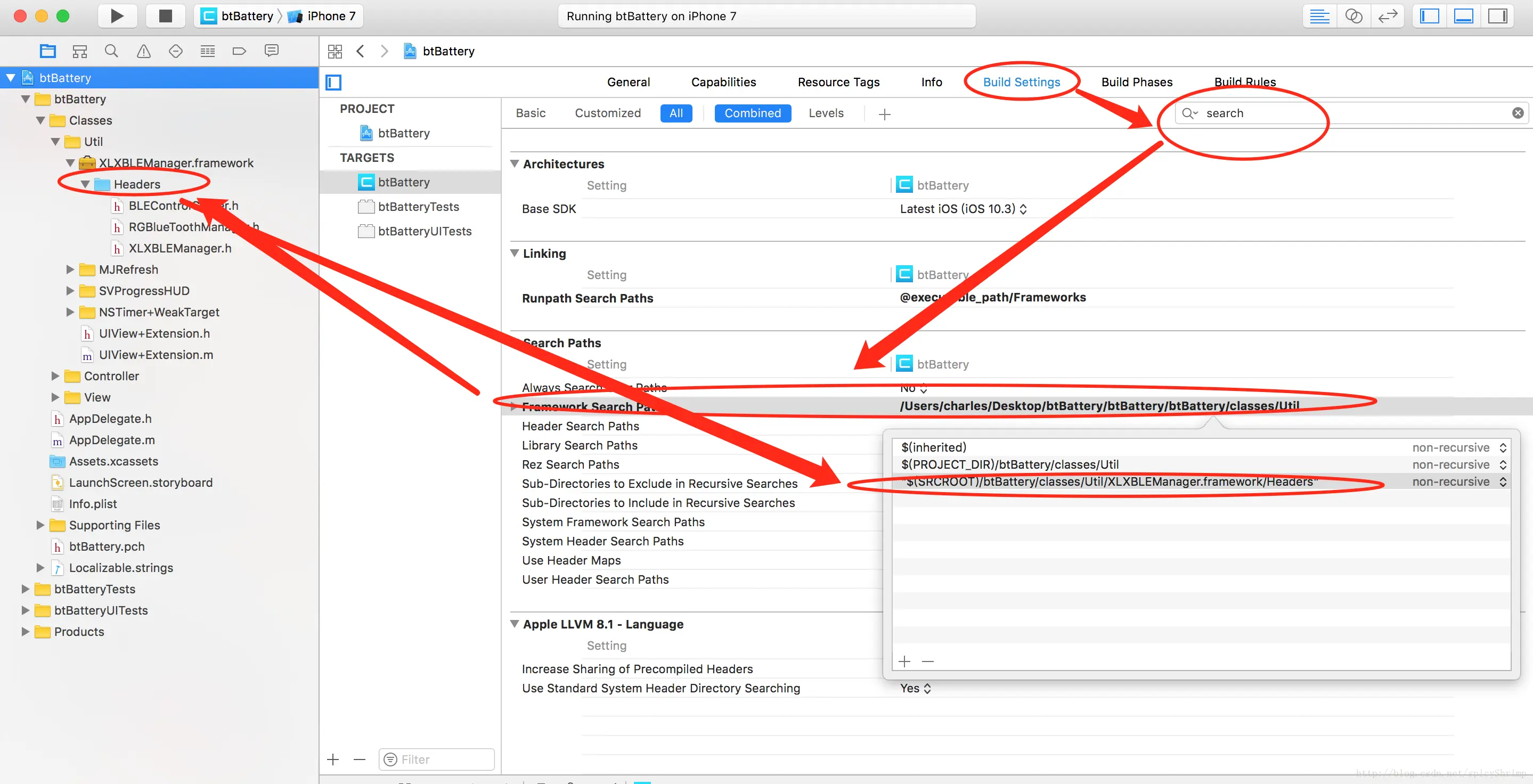The image size is (1533, 784).
Task: Click the related items grid icon
Action: [x=335, y=51]
